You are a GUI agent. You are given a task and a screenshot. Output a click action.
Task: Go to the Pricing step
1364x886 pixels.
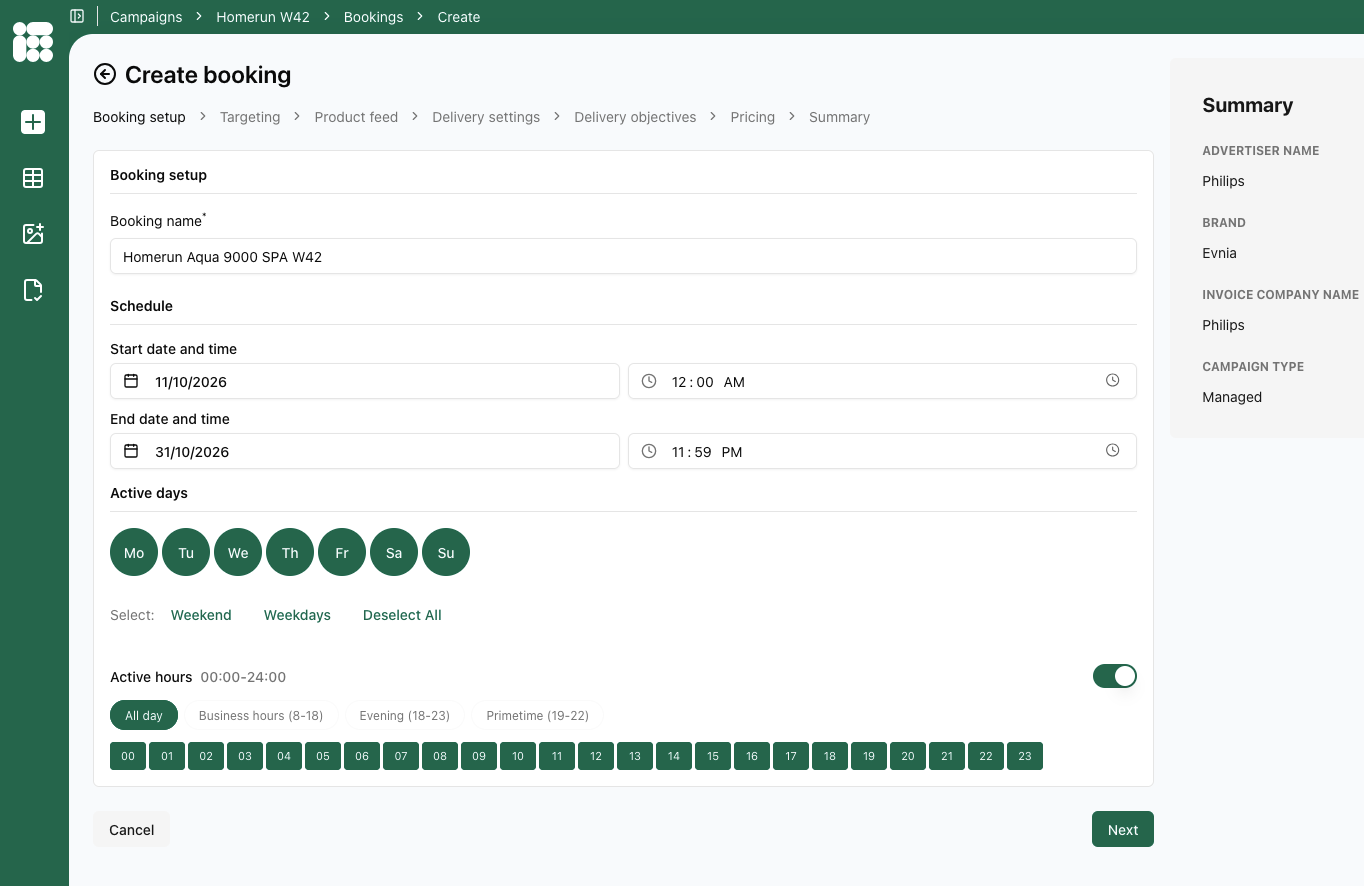click(753, 117)
